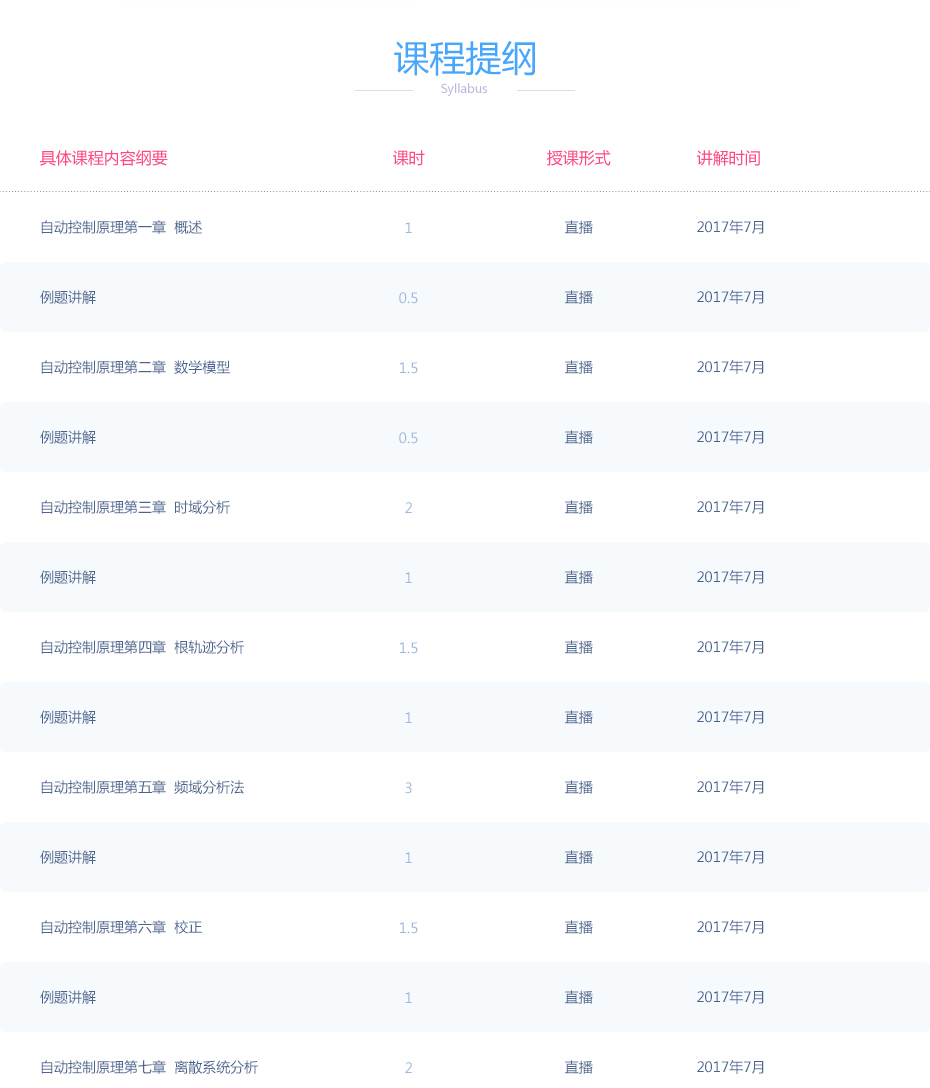This screenshot has height=1088, width=930.
Task: Click the 授课形式 column header
Action: pyautogui.click(x=578, y=158)
